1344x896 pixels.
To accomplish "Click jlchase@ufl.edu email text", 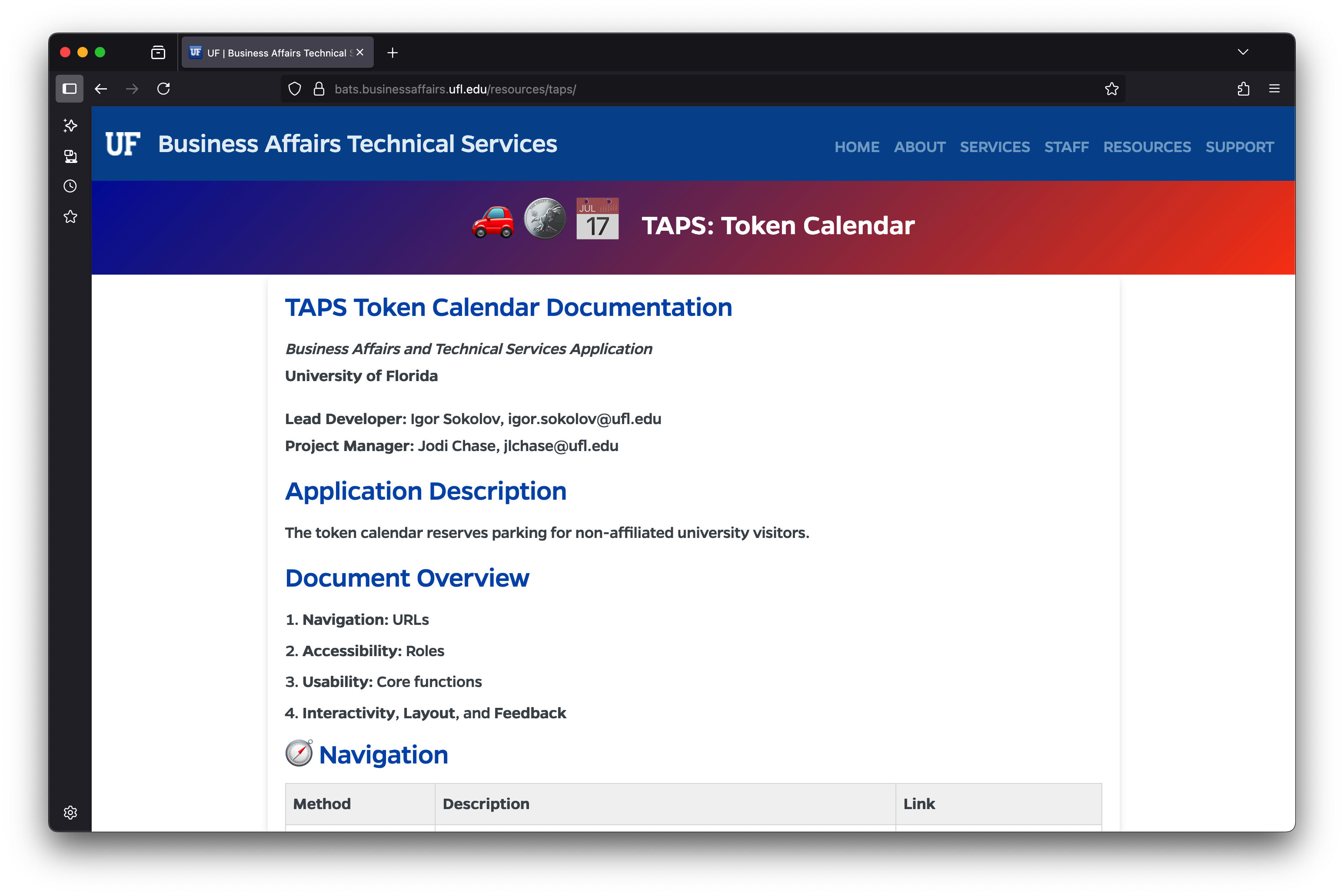I will [561, 446].
